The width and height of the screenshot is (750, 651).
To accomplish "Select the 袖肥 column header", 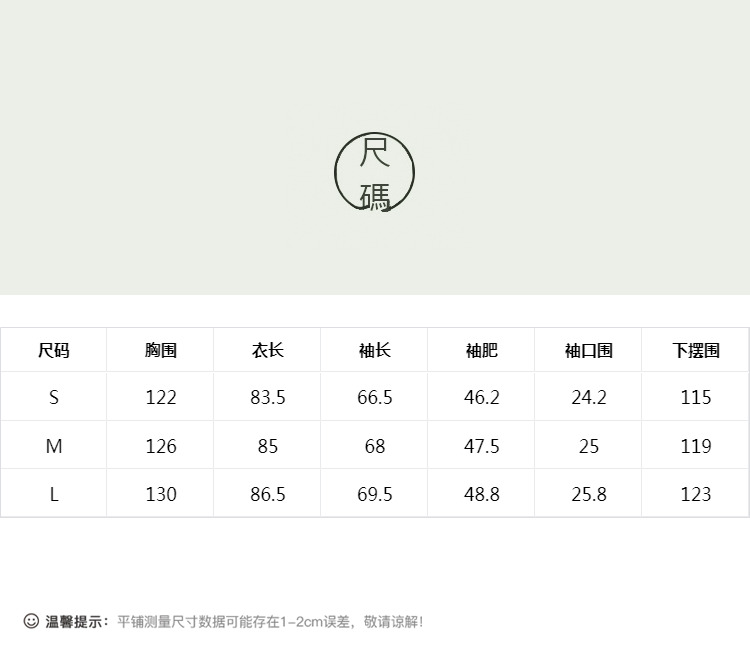I will point(482,350).
